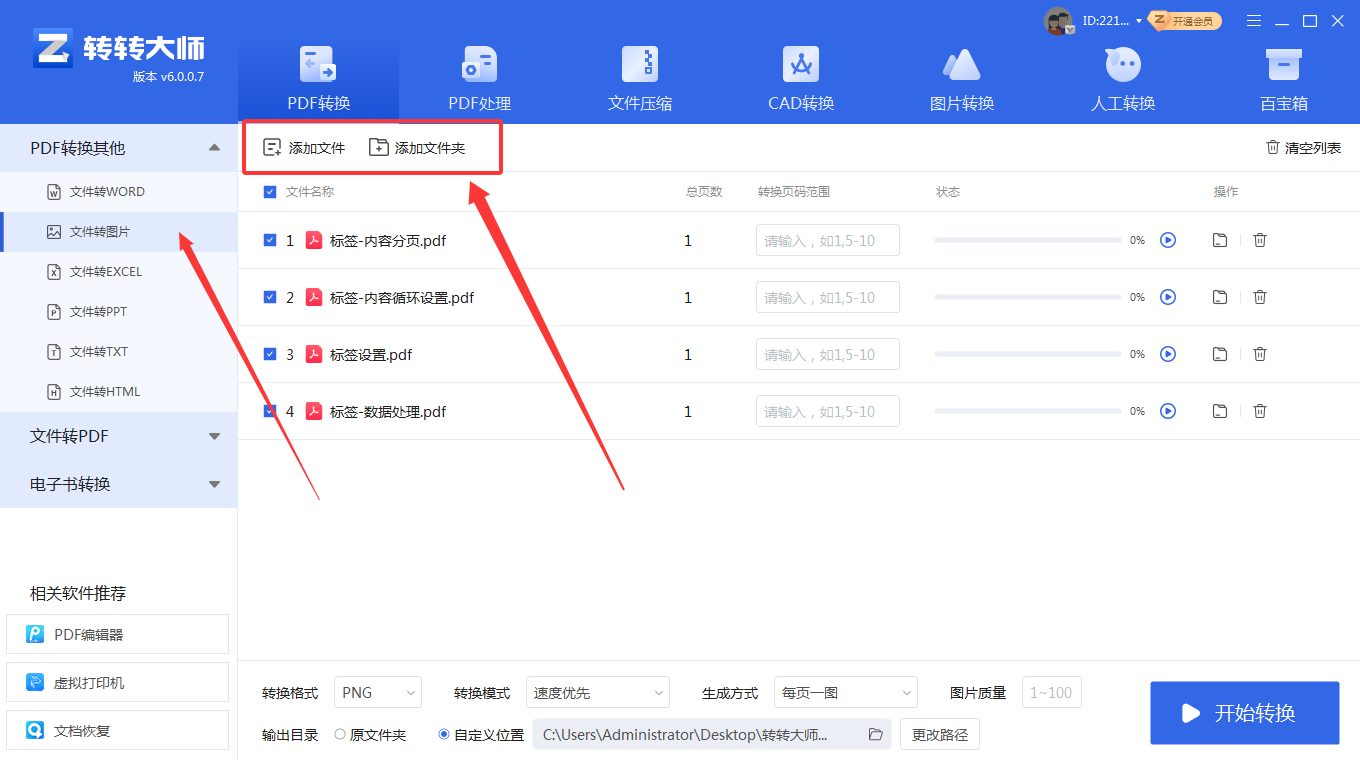The image size is (1360, 760).
Task: Click 清空列表 to clear the list
Action: point(1303,148)
